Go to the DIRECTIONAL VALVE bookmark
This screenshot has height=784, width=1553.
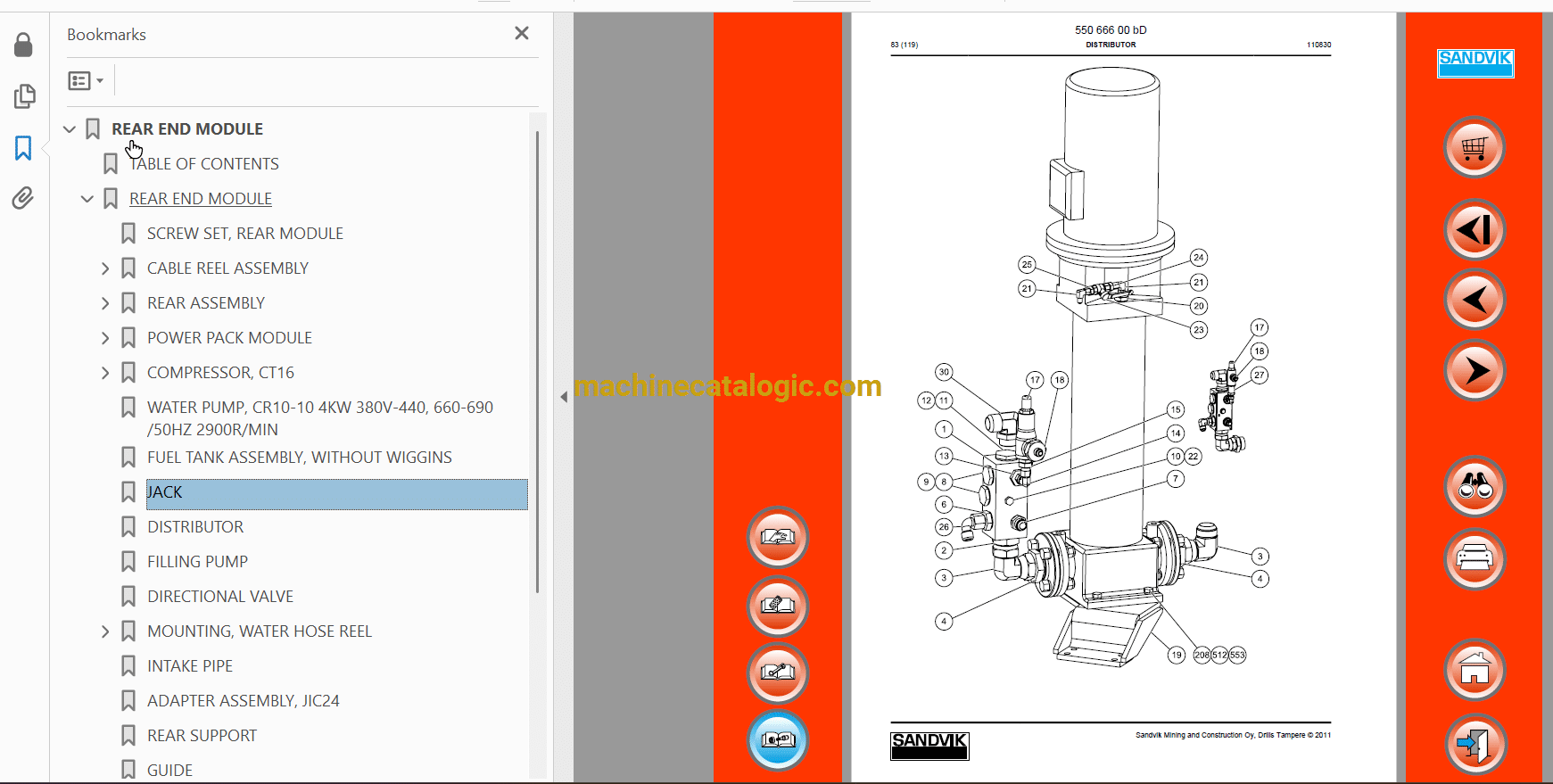click(220, 597)
